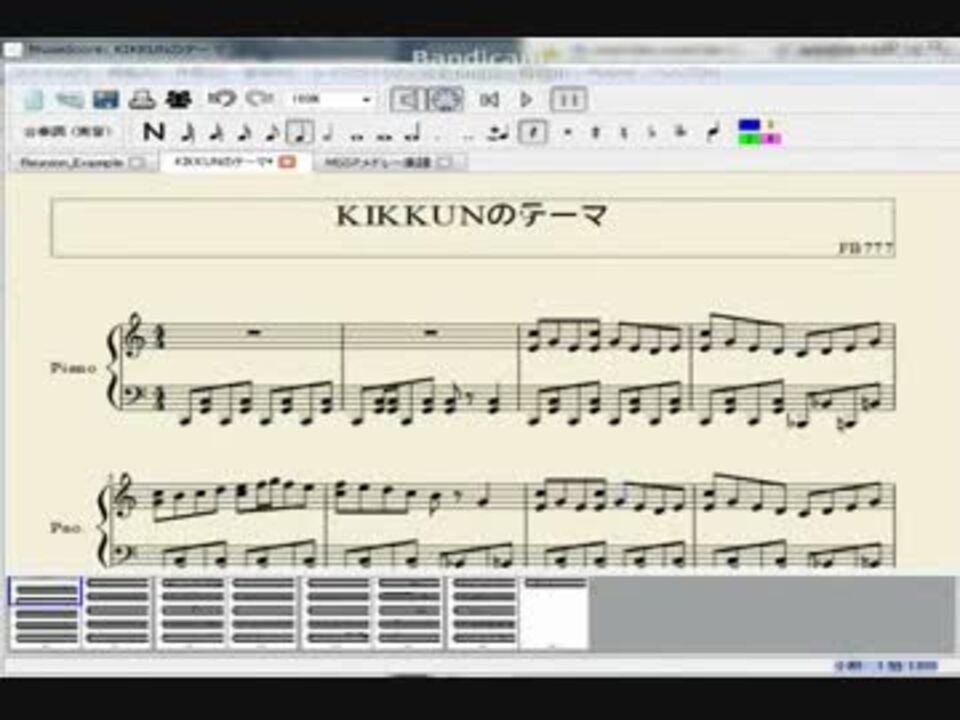Jump to the second page in the navigator
The height and width of the screenshot is (720, 960).
coord(118,612)
